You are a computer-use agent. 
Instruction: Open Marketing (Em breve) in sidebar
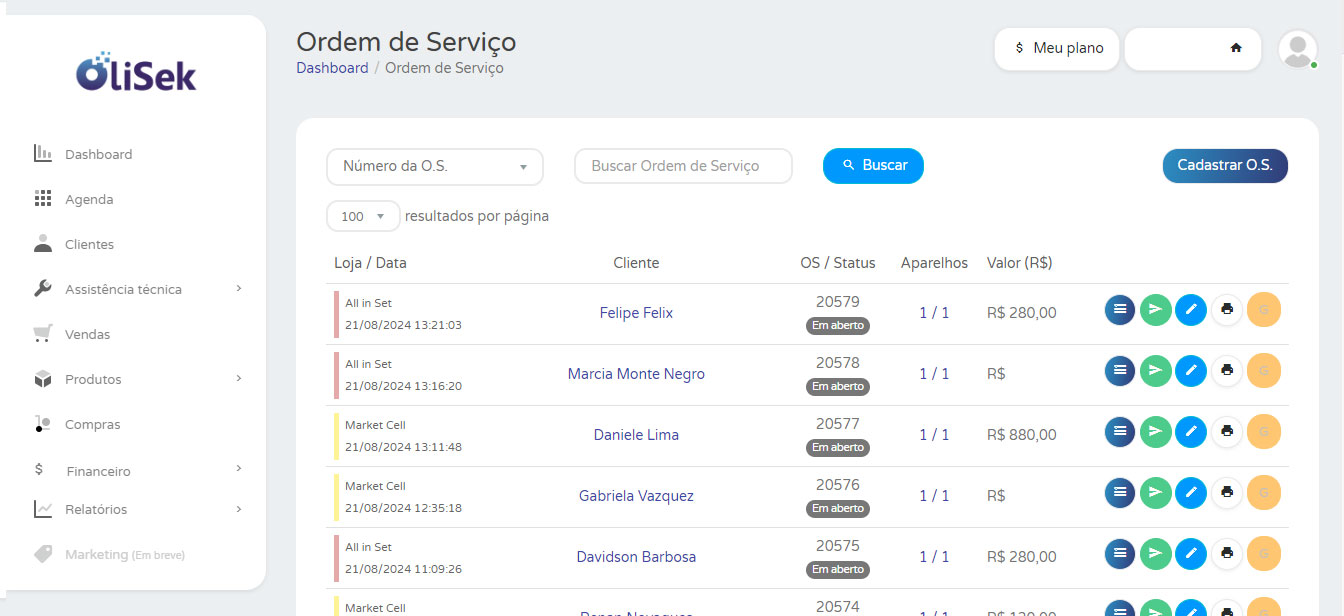(x=124, y=554)
